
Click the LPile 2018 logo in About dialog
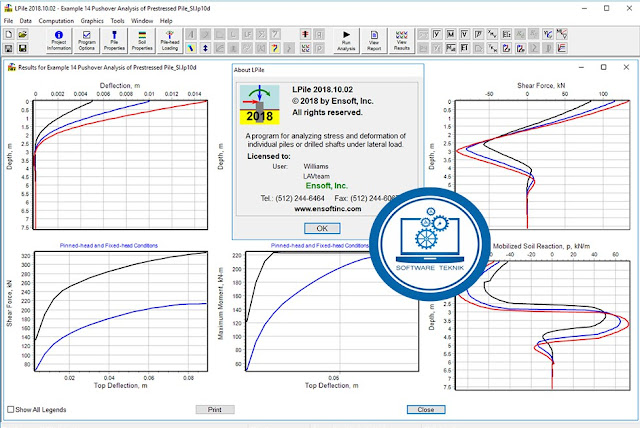tap(260, 104)
